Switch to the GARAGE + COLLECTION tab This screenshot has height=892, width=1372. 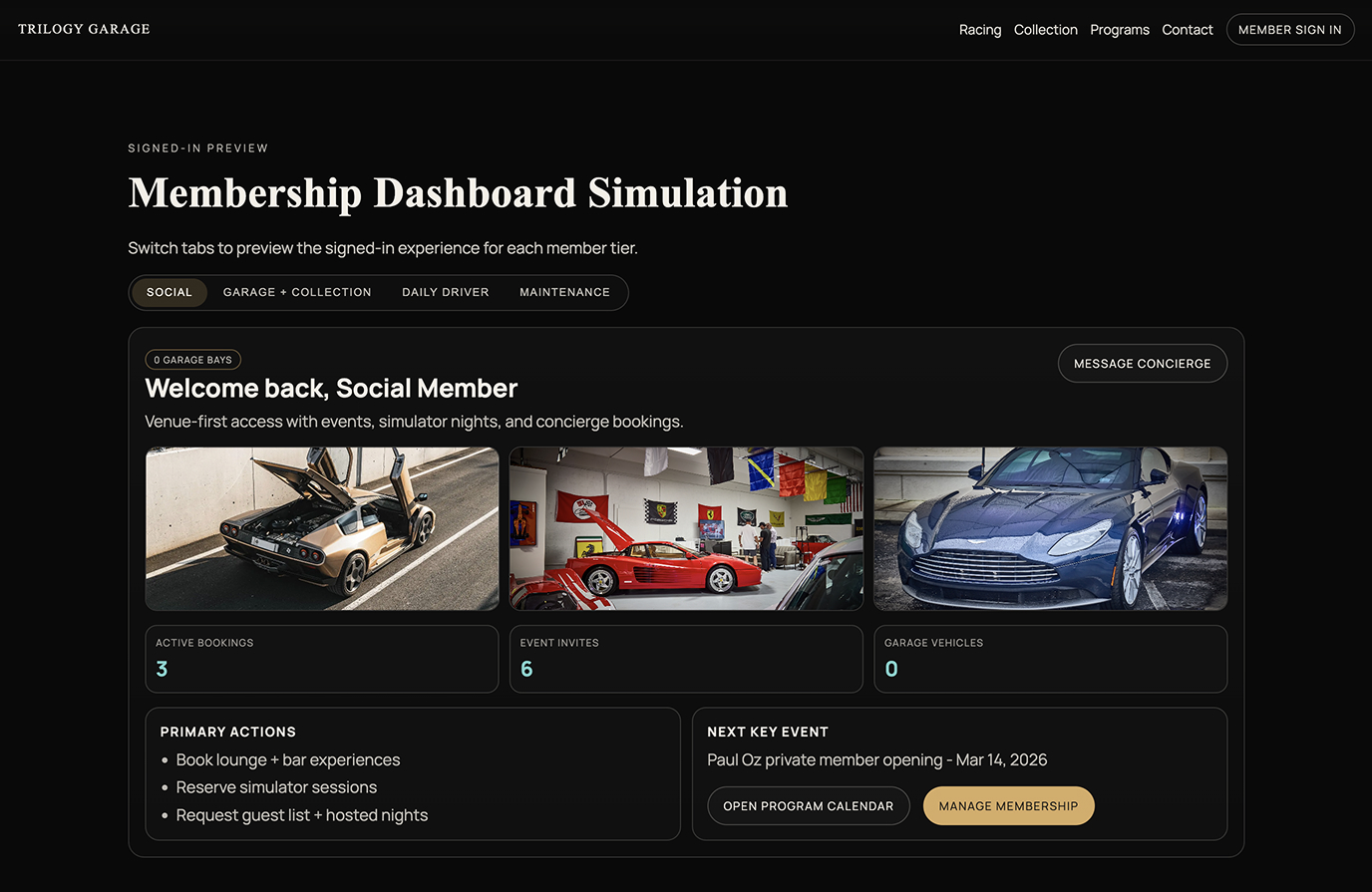[x=297, y=292]
